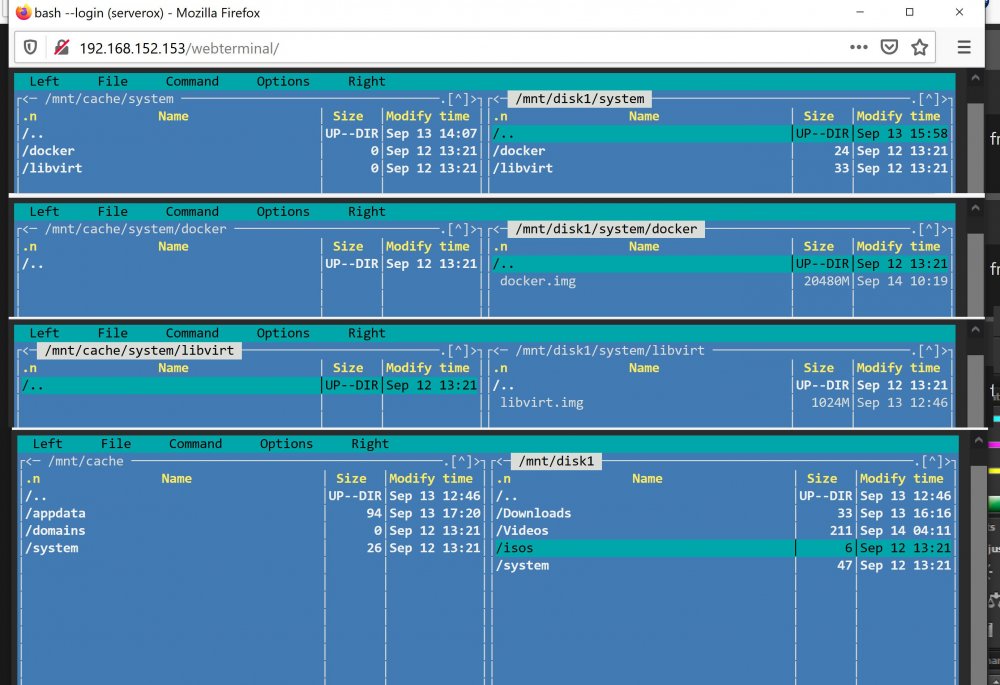The height and width of the screenshot is (685, 1000).
Task: Toggle .n sort indicator in /mnt/cache panel
Action: [33, 478]
